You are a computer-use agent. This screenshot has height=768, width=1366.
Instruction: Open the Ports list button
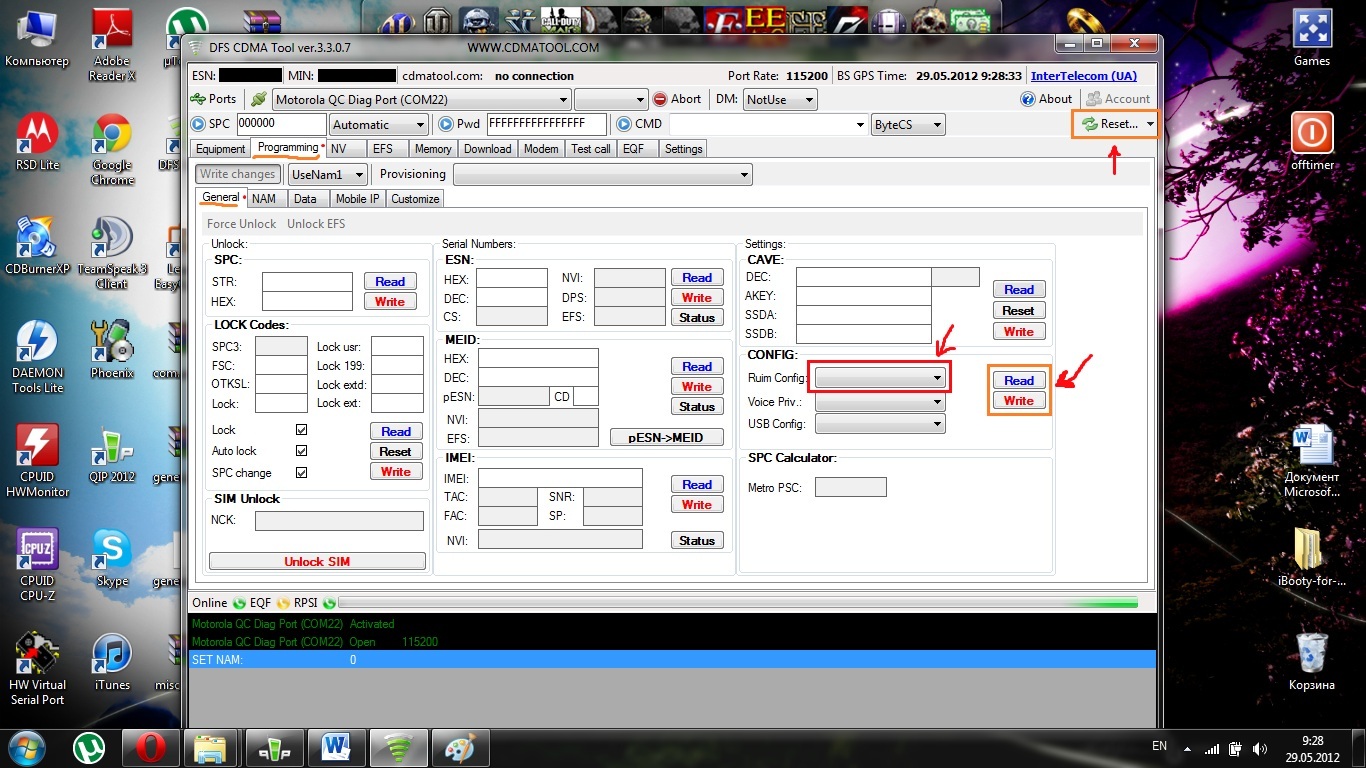[x=214, y=99]
